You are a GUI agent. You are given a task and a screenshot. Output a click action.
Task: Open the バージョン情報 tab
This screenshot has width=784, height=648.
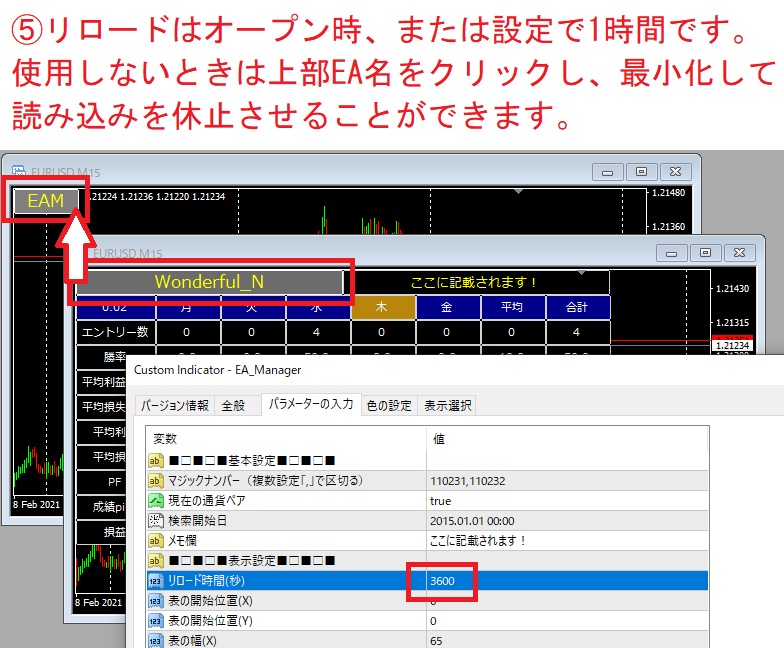[174, 405]
